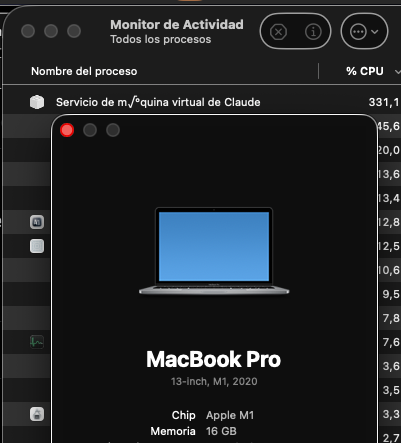Click the MacBook laptop image
Screen dimensions: 401x443
(x=214, y=251)
